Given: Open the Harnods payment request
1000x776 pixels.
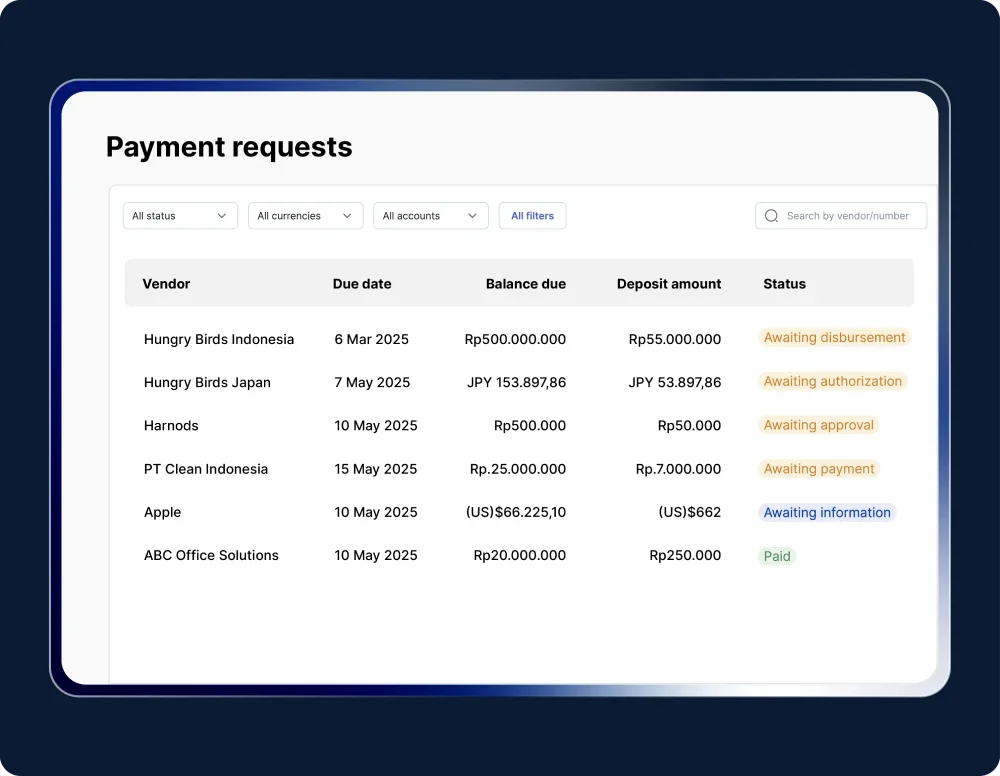Looking at the screenshot, I should tap(171, 426).
